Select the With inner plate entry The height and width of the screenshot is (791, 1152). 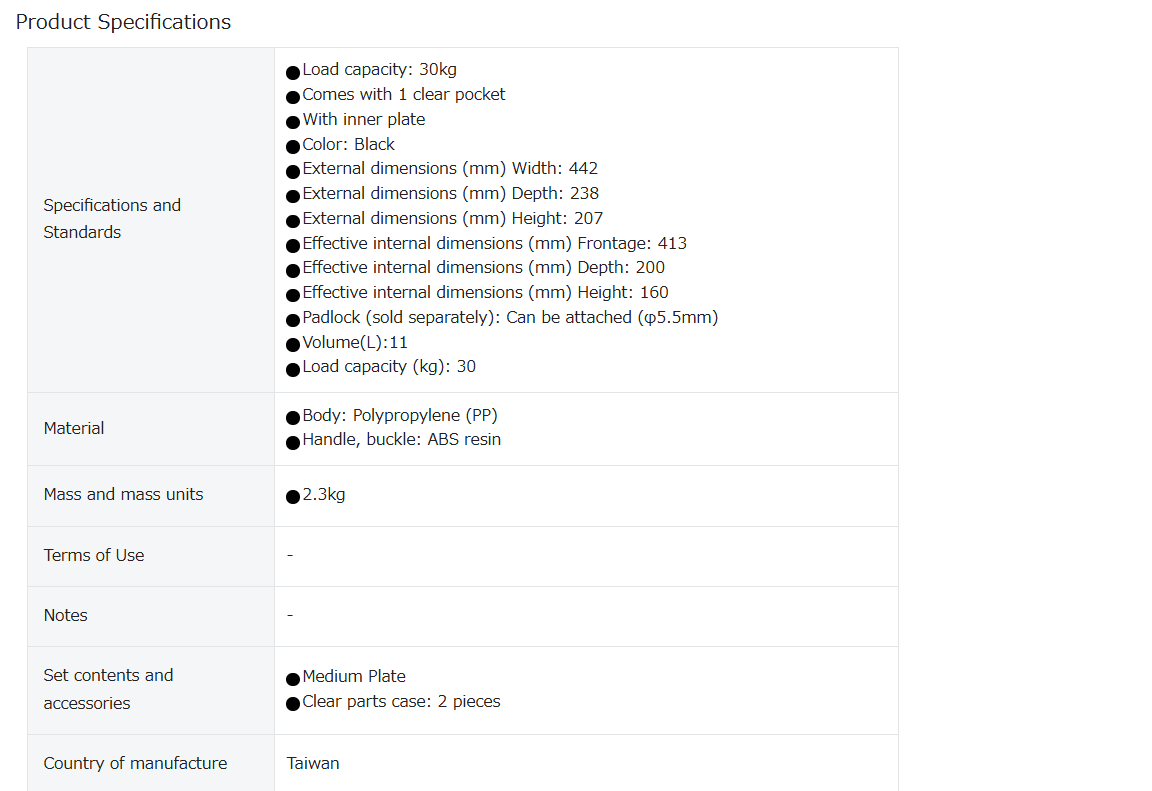[364, 120]
